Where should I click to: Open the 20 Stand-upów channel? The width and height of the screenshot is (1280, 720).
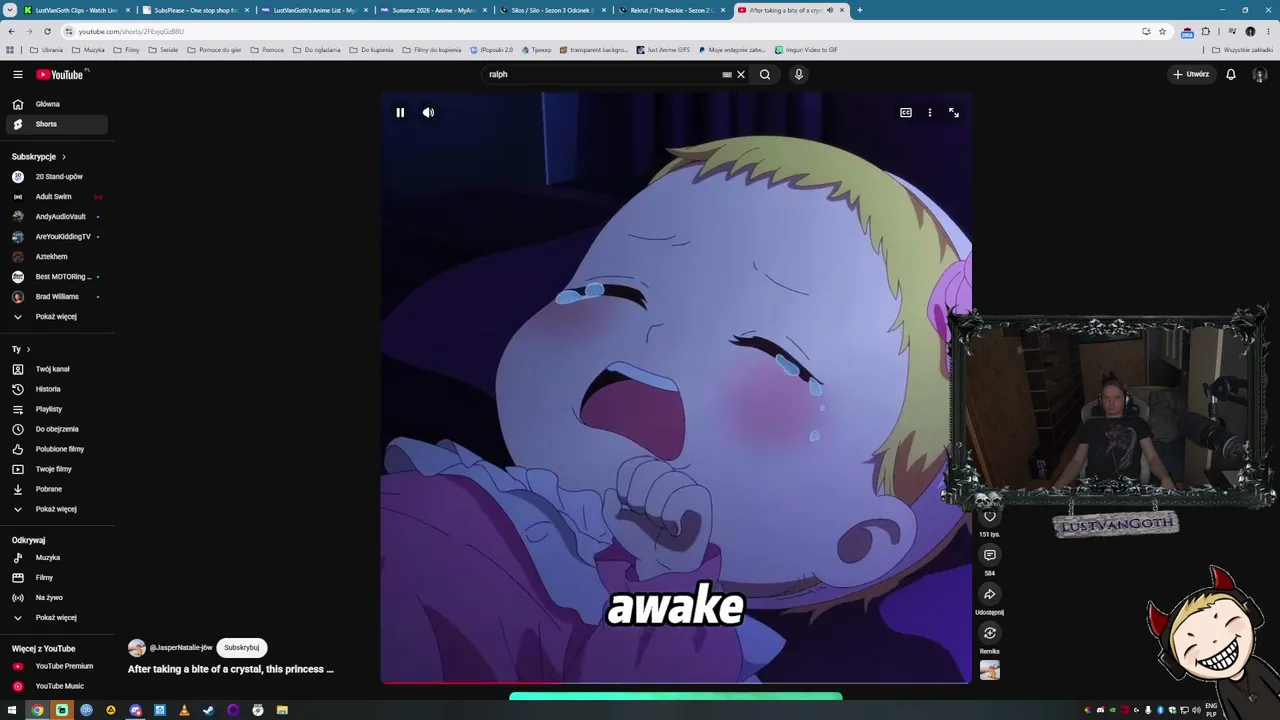[x=56, y=177]
